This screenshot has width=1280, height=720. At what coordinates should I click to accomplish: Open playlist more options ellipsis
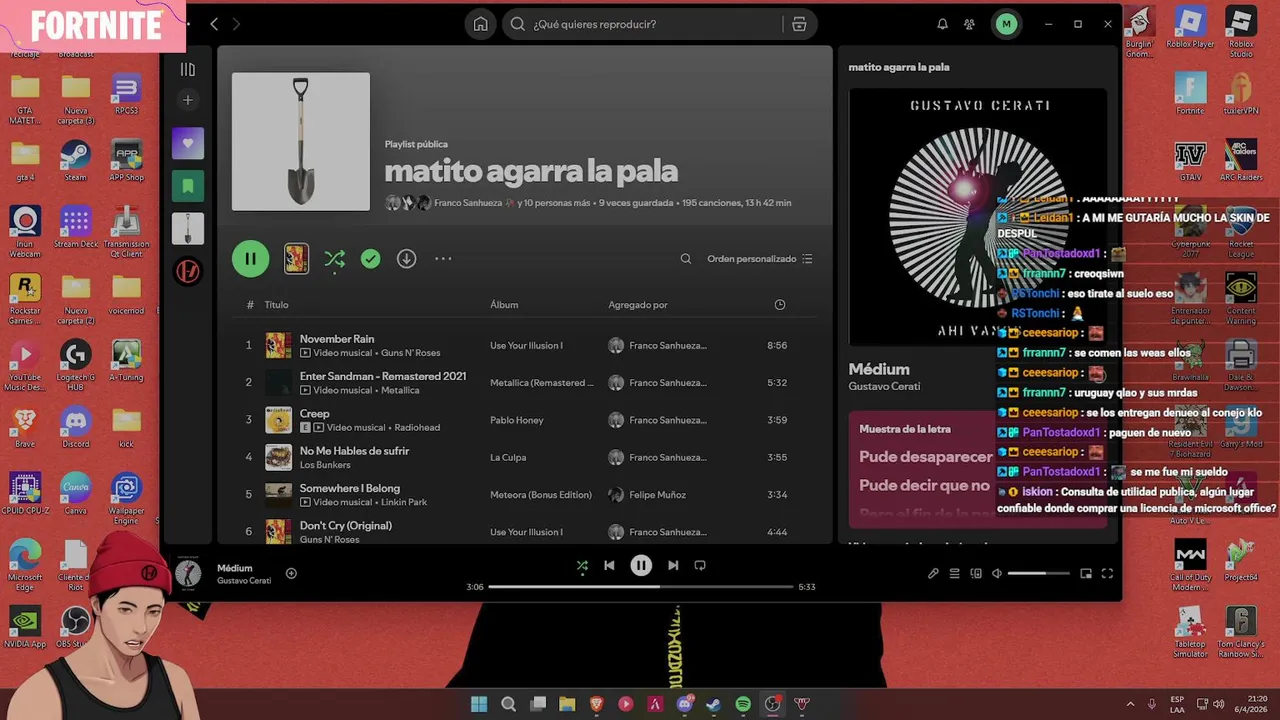pos(443,259)
